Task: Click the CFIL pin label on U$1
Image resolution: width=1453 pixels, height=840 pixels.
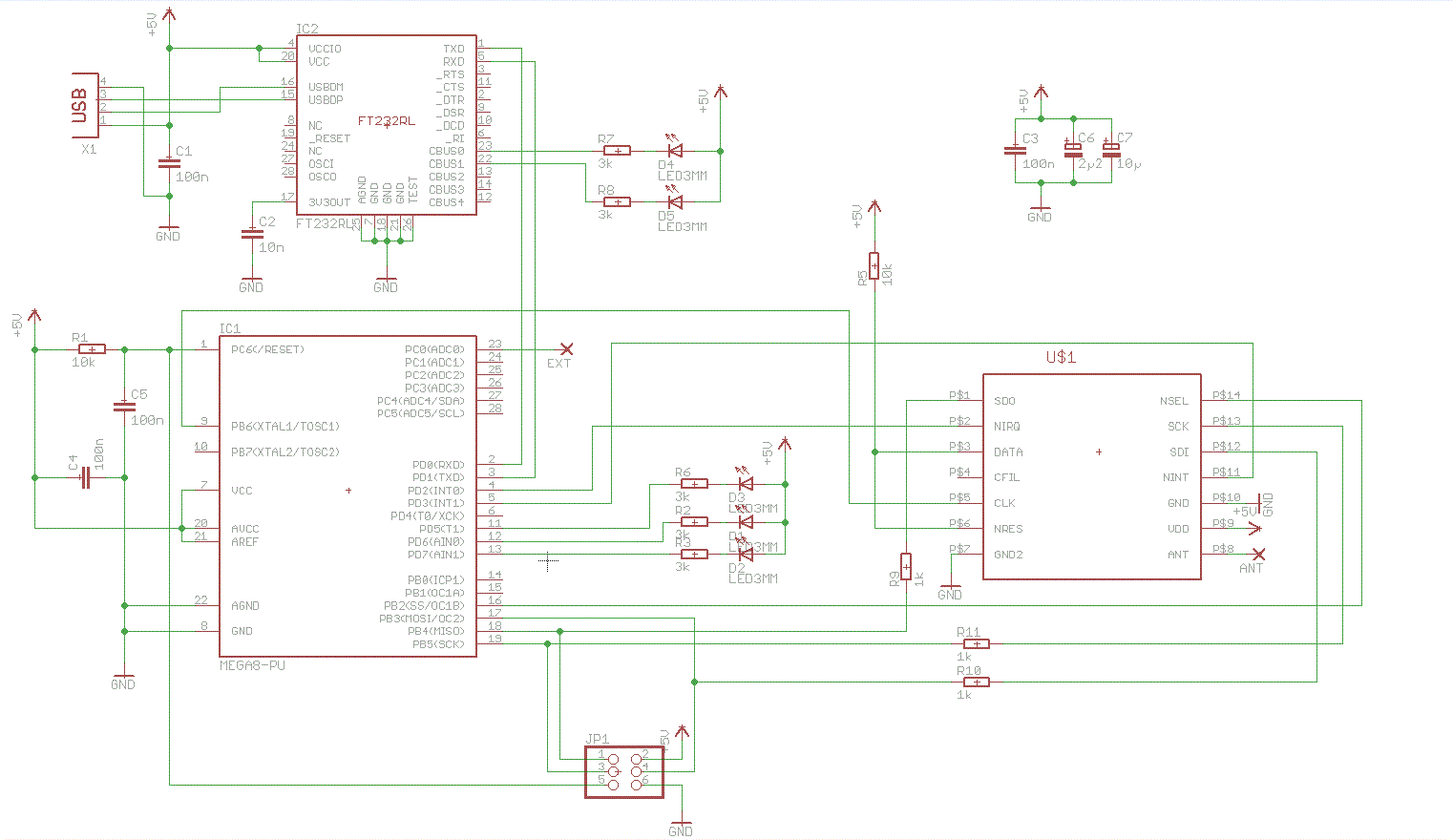Action: (1007, 477)
